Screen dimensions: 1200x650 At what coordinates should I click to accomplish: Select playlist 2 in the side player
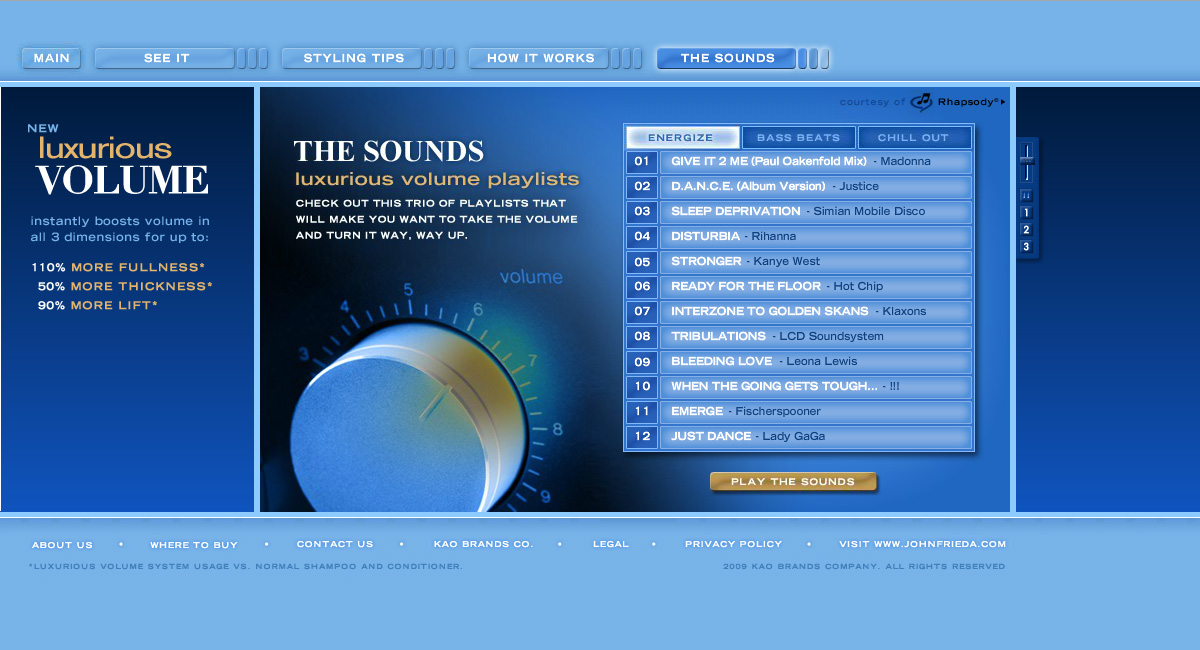click(x=1026, y=230)
